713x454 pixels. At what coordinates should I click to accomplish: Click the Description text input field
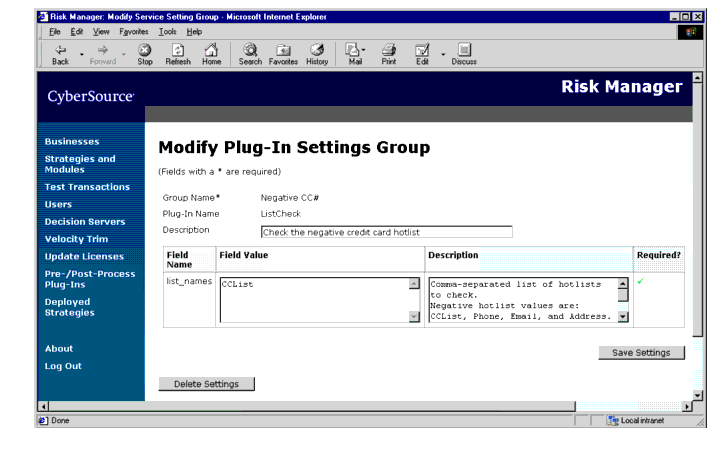(387, 232)
